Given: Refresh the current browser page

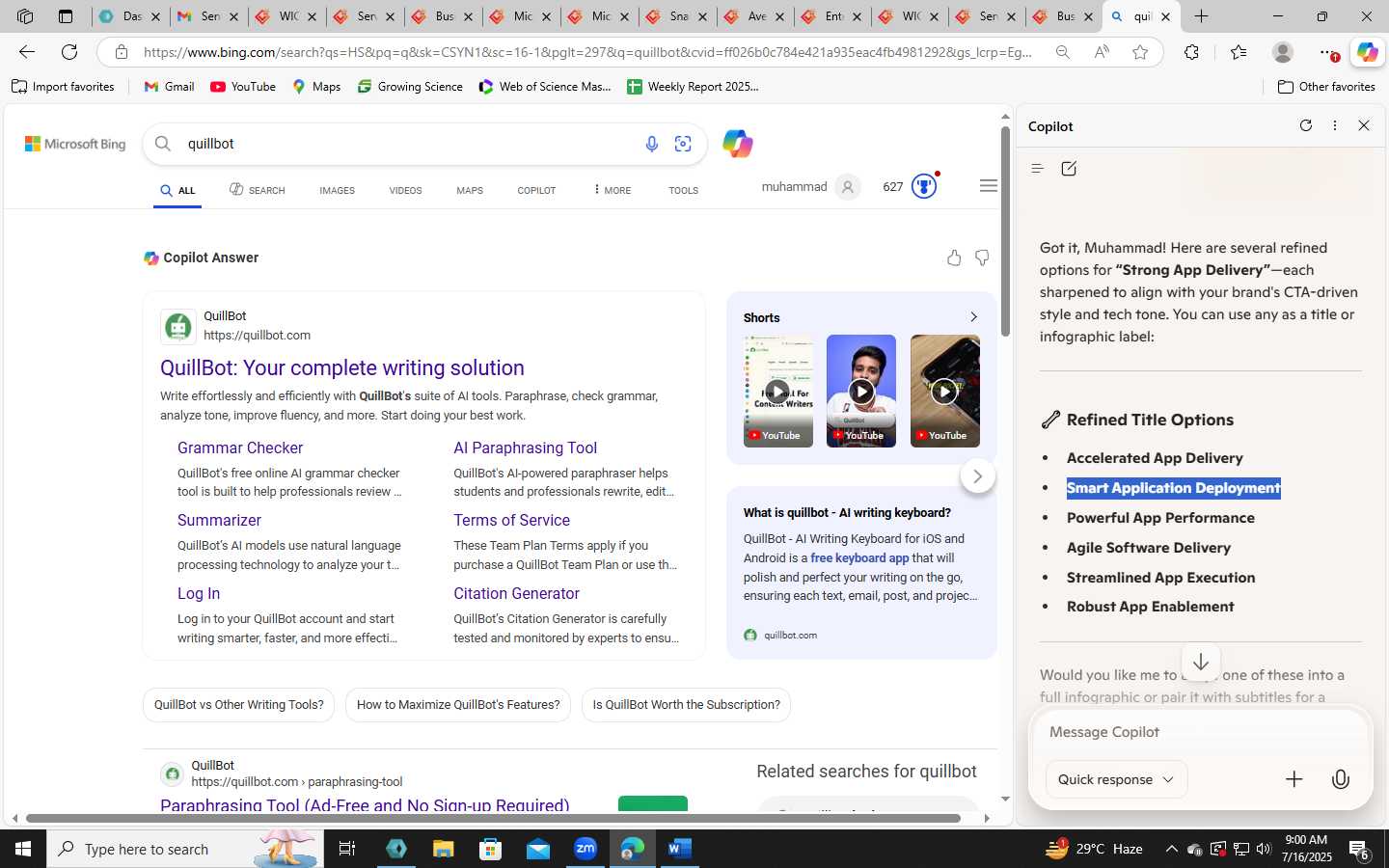Looking at the screenshot, I should (x=69, y=52).
